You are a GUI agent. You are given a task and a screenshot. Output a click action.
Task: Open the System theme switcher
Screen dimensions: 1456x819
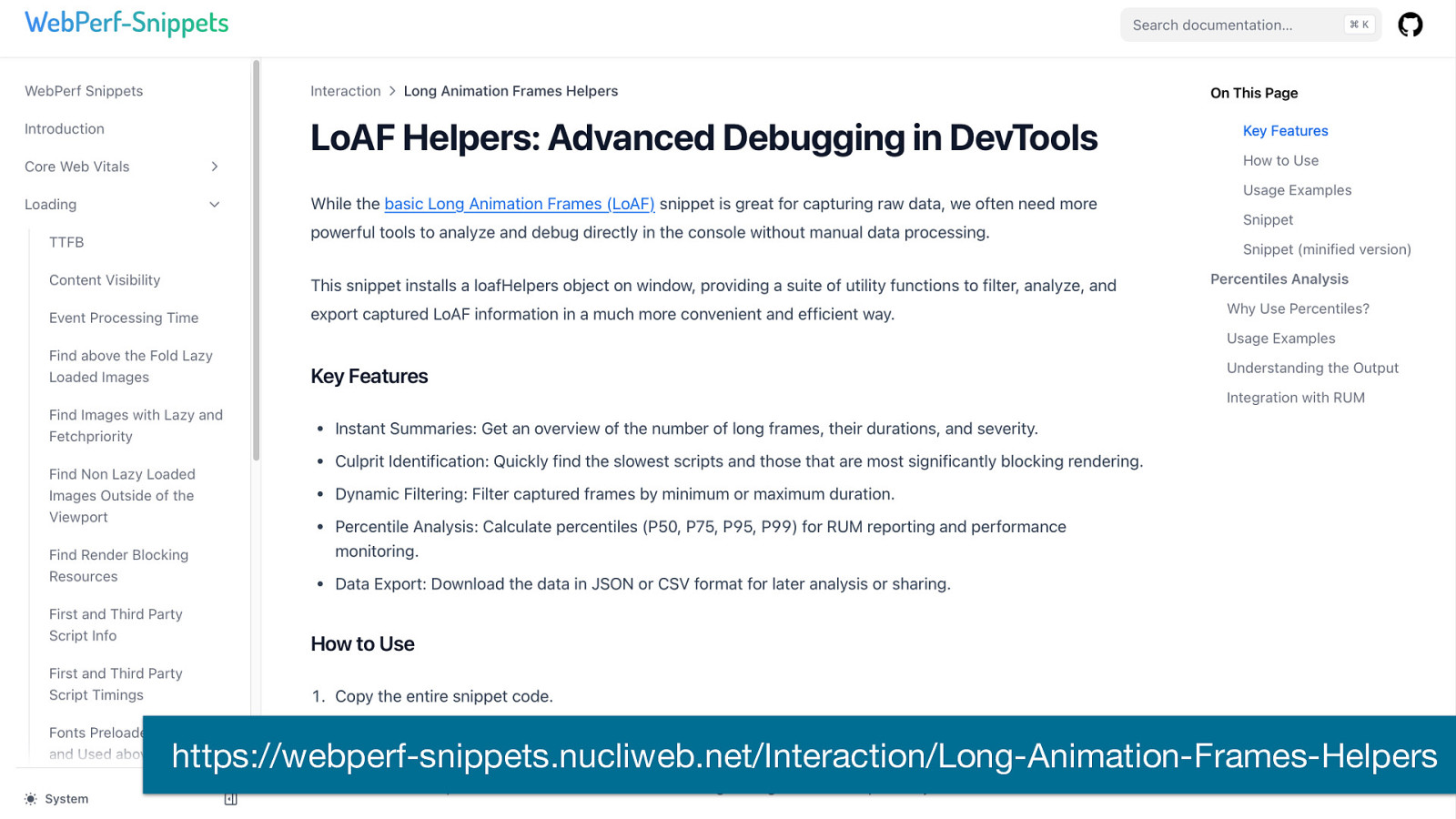point(66,799)
